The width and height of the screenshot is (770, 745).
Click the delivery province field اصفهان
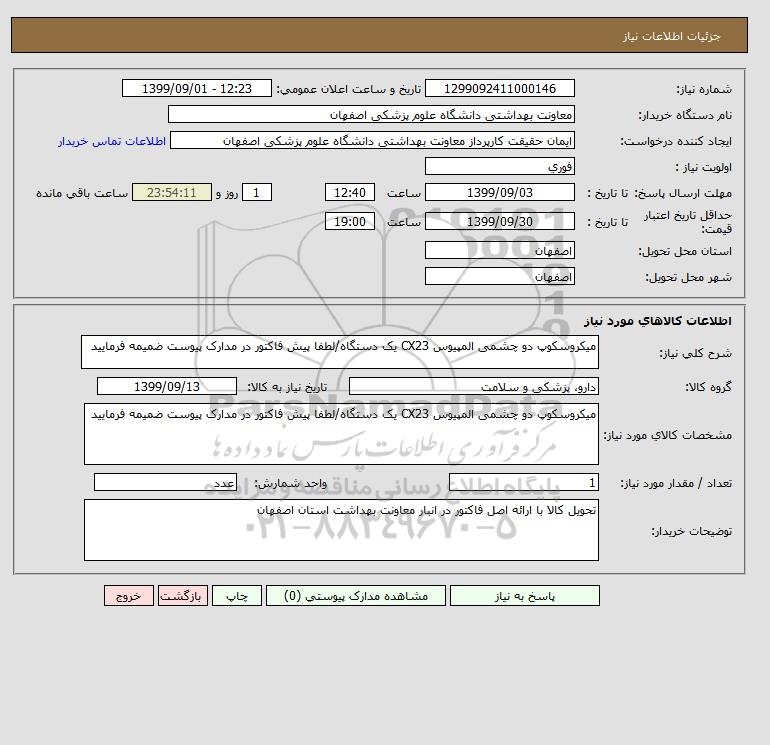pyautogui.click(x=499, y=250)
